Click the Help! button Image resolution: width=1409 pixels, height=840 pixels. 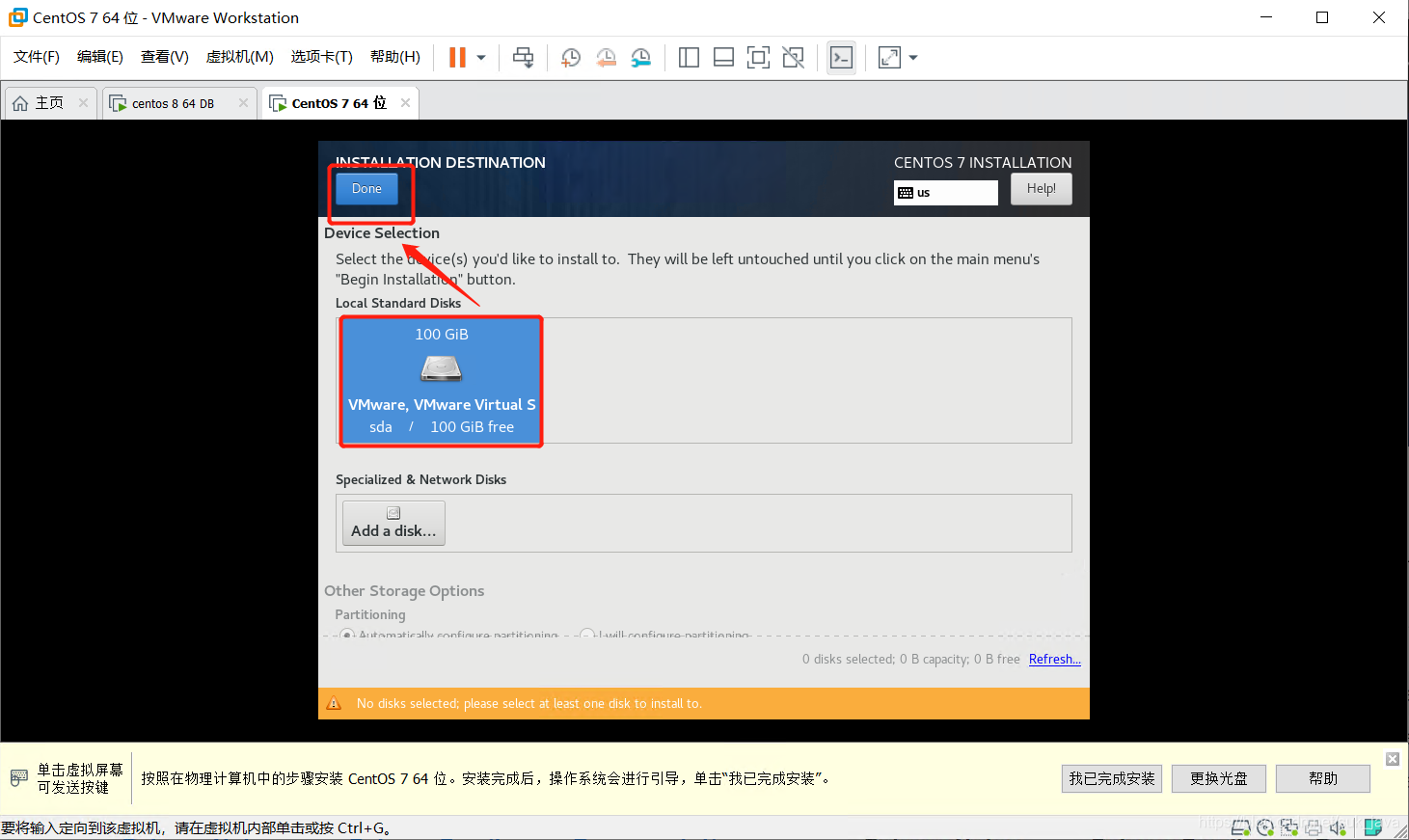[x=1041, y=189]
